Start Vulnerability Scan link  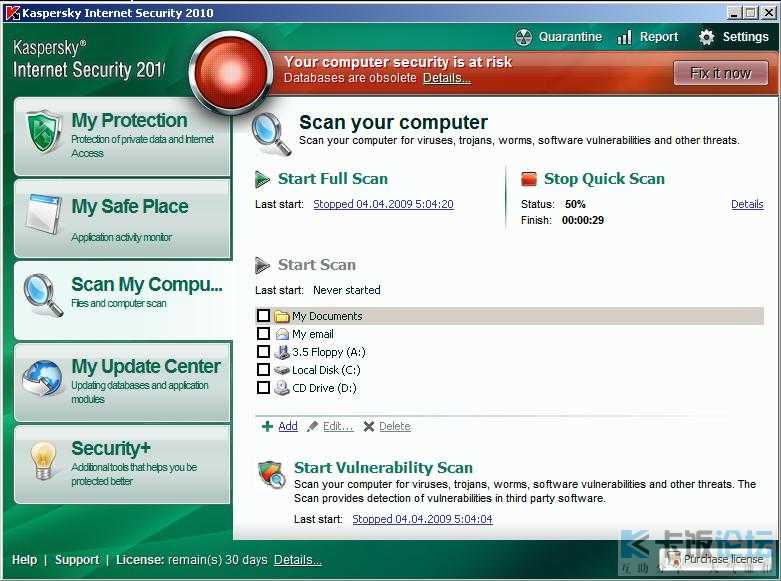click(x=383, y=468)
